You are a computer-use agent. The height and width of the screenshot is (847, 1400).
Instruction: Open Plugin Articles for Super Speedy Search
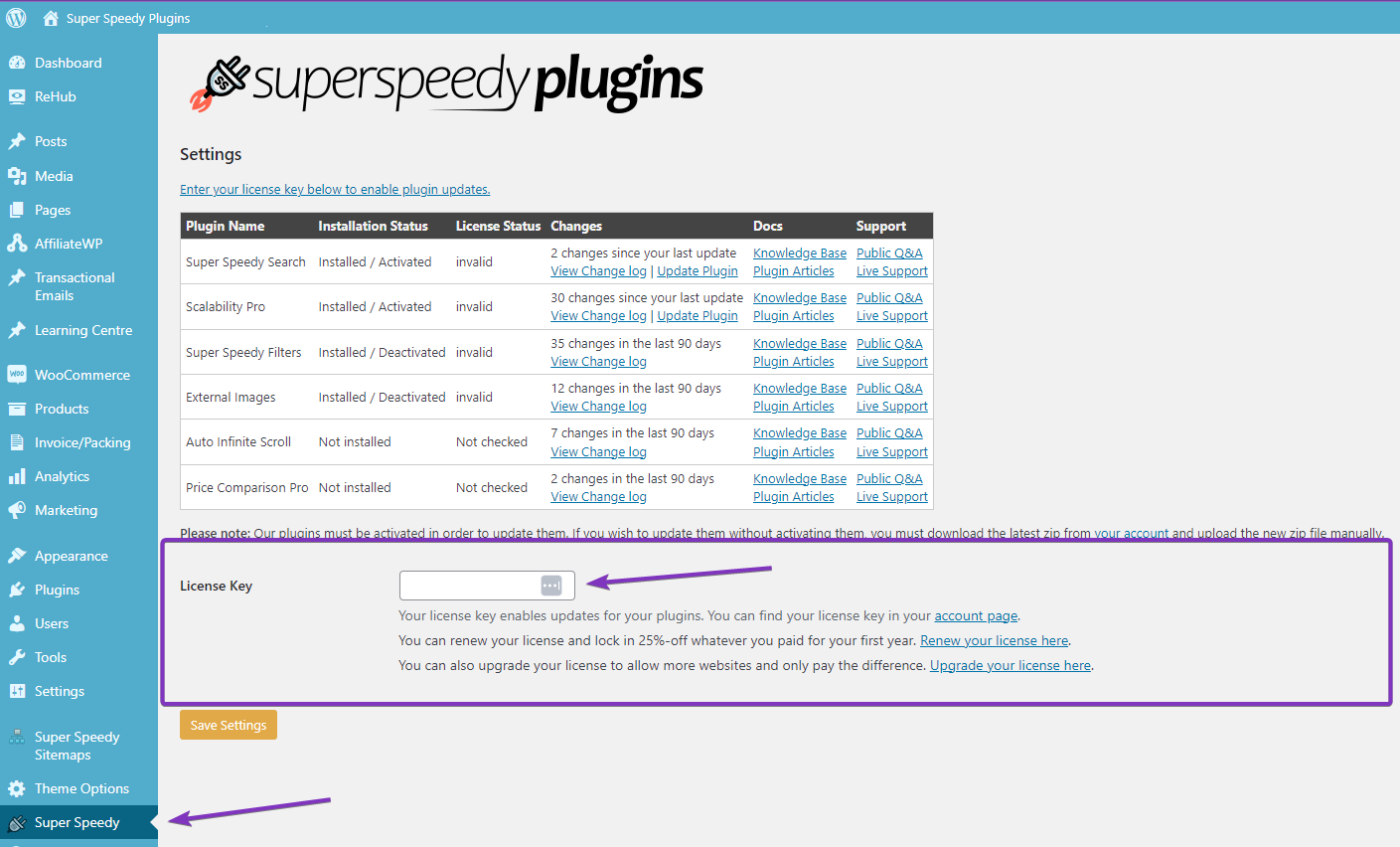point(794,270)
